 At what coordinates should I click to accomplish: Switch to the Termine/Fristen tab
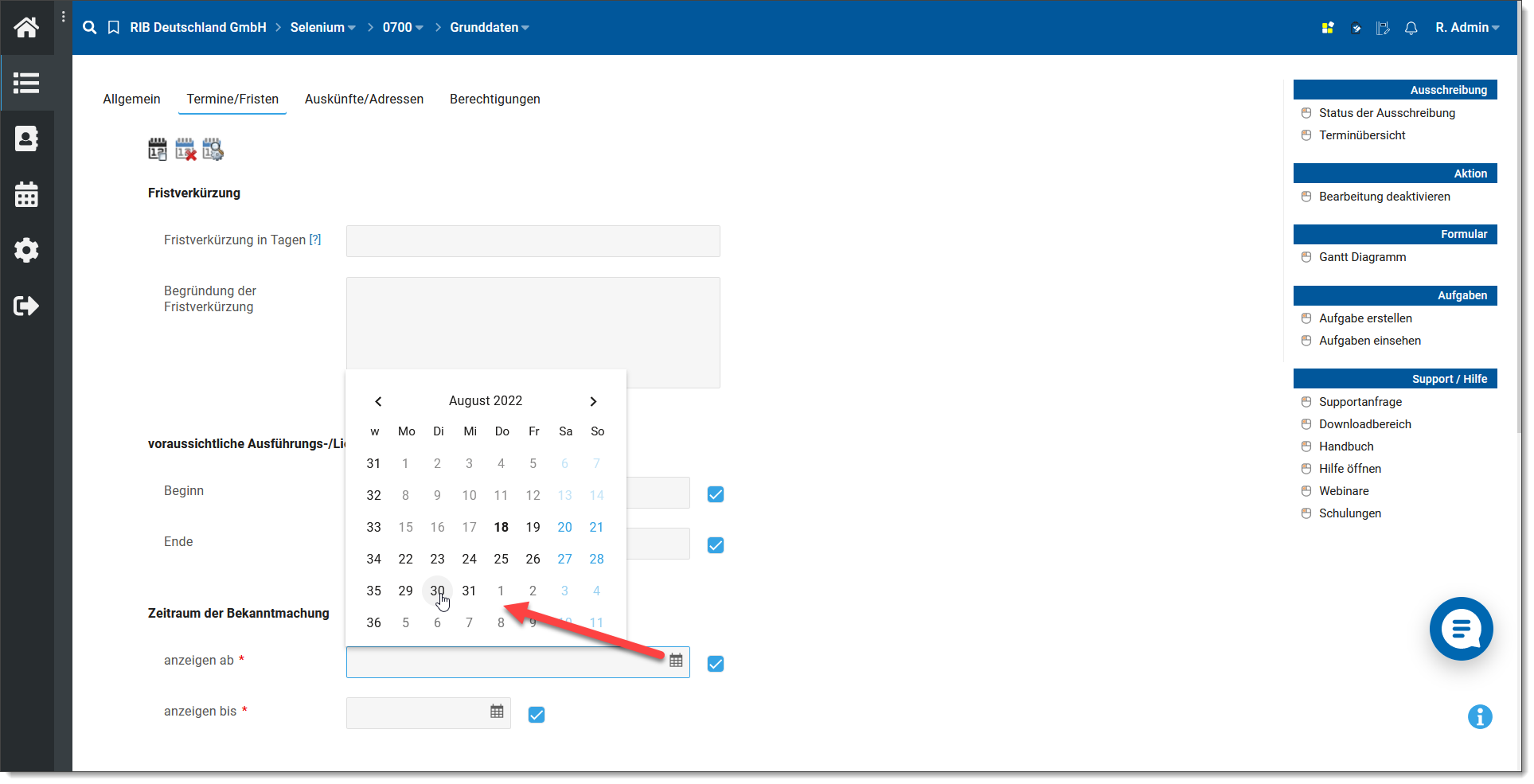pos(232,99)
